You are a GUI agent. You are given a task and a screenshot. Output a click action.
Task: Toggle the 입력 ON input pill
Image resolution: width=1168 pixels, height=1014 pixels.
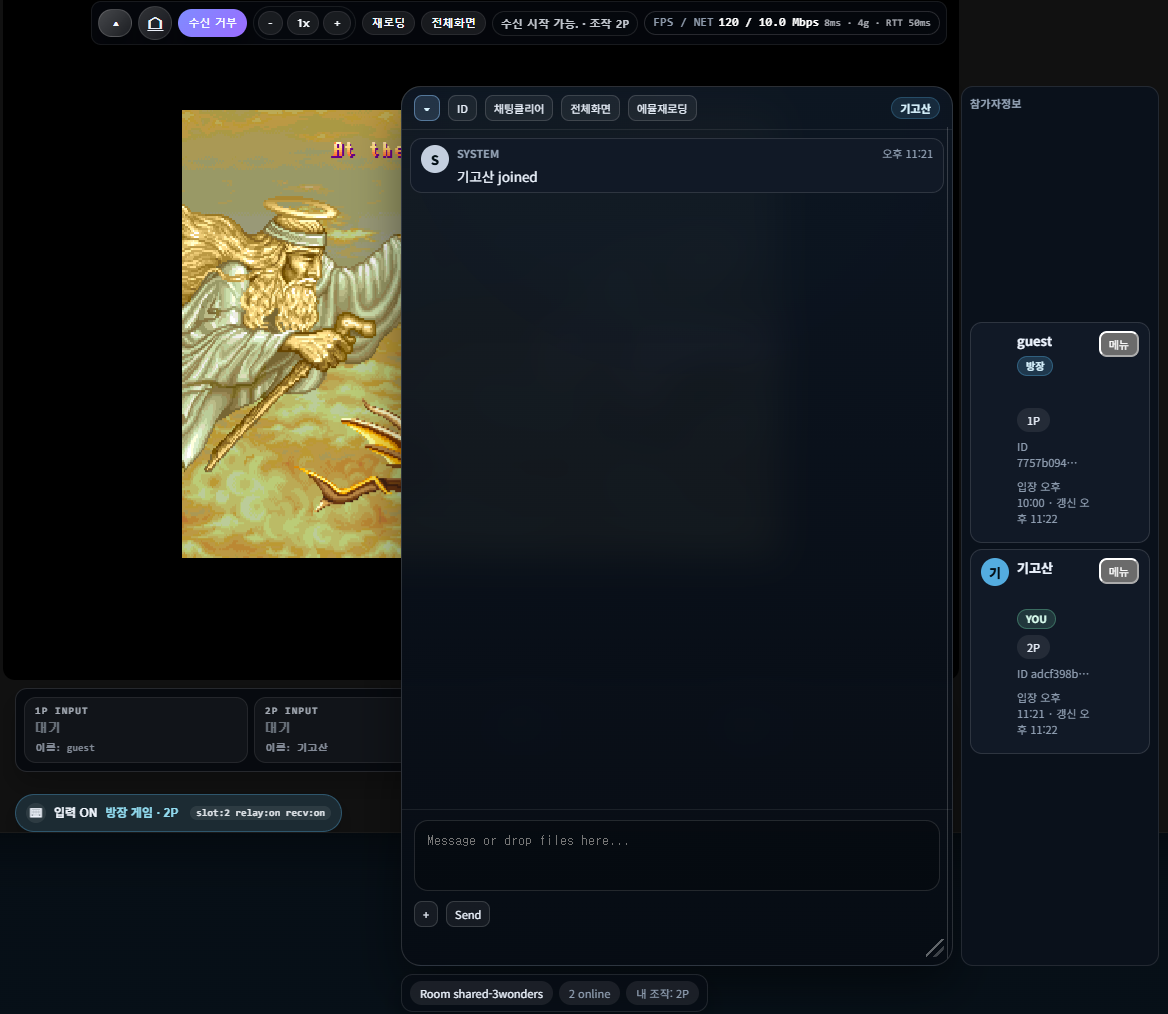coord(178,813)
